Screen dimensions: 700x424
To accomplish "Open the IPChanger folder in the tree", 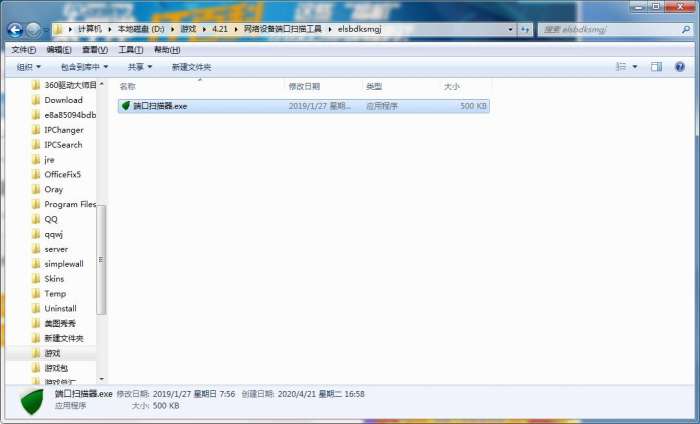I will click(58, 130).
